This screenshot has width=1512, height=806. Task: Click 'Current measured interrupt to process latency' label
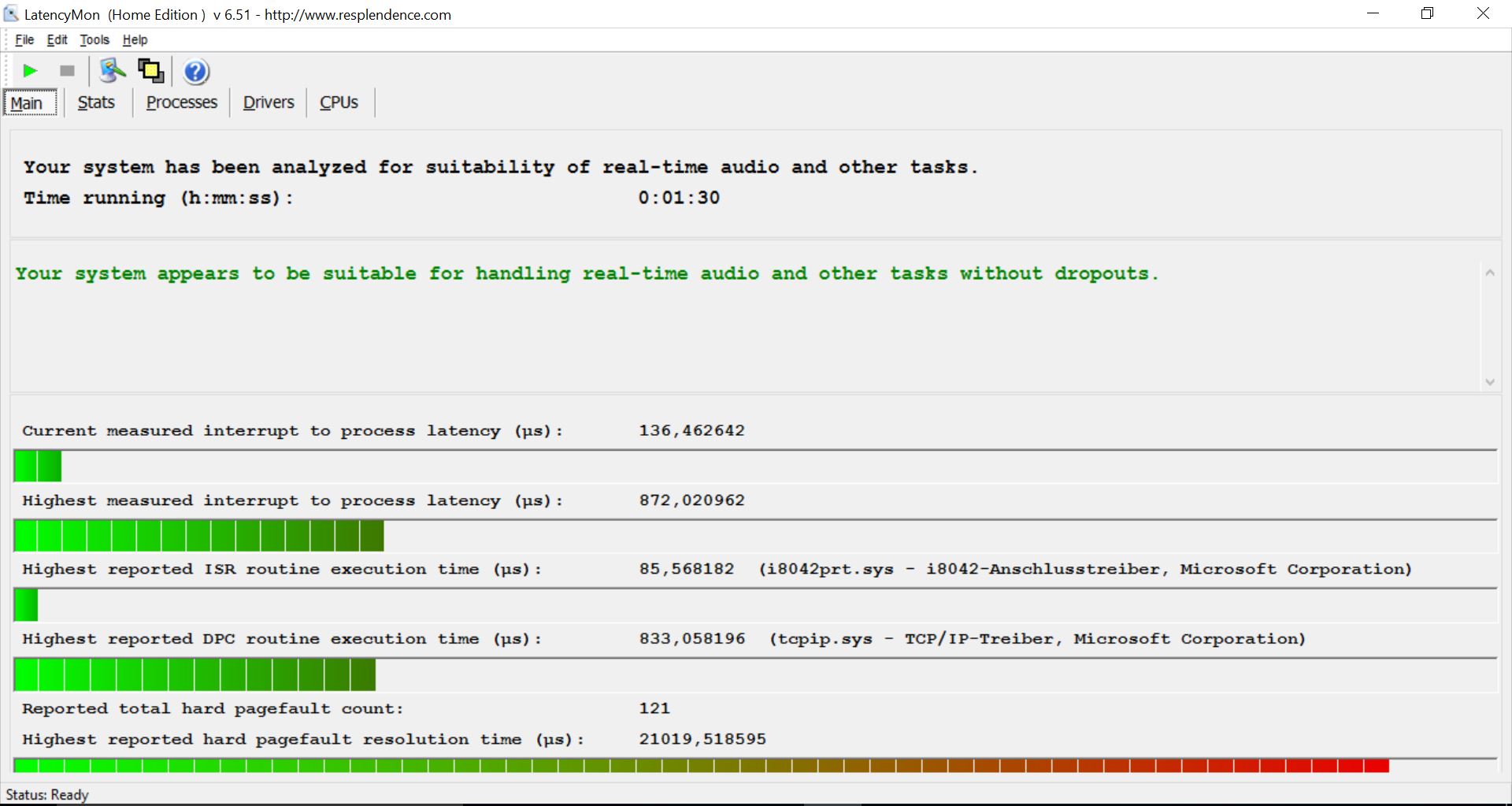292,431
